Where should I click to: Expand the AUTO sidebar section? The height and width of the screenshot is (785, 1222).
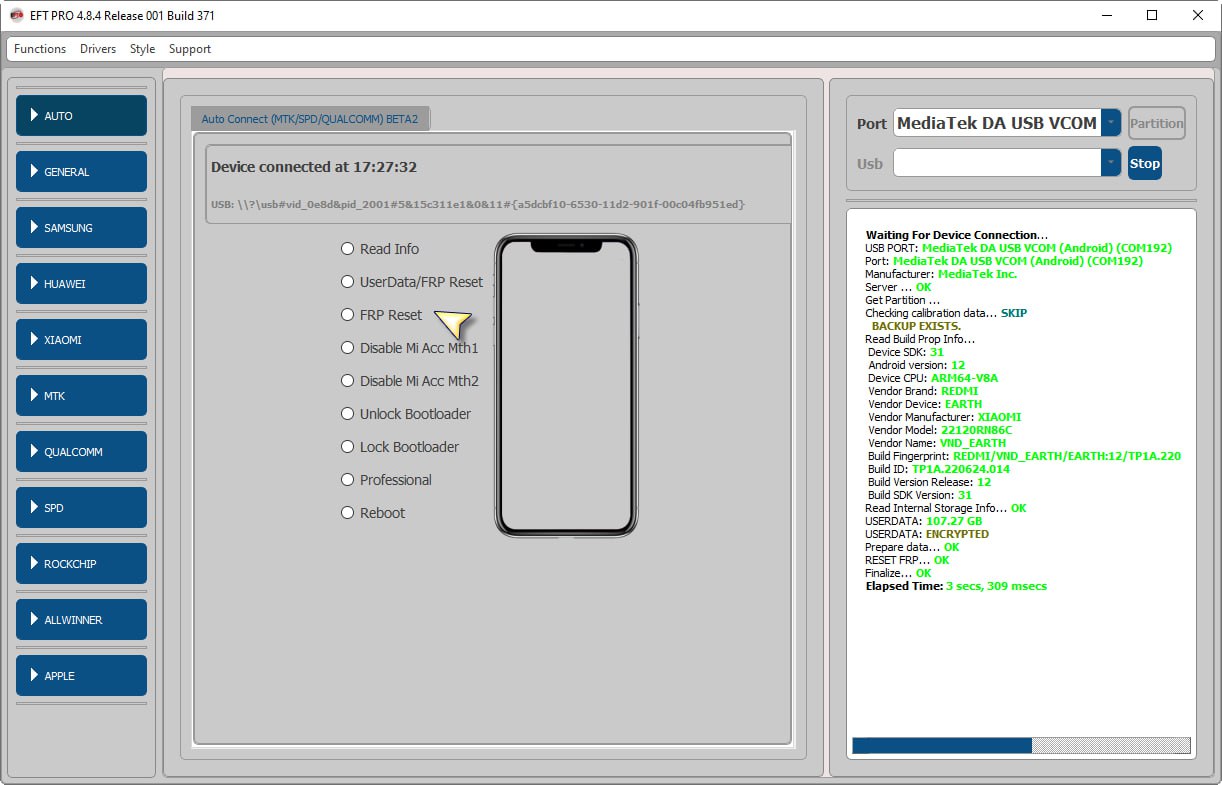[x=81, y=116]
